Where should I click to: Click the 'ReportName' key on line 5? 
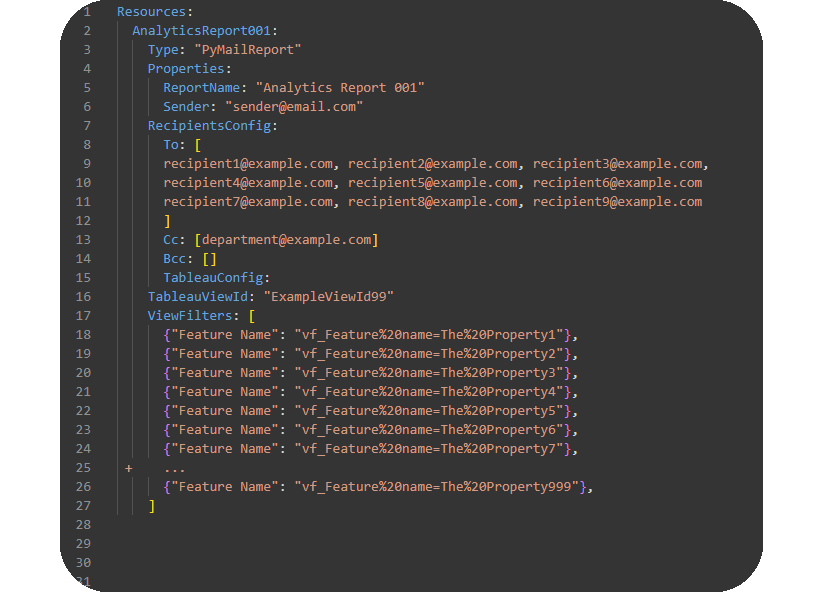point(202,88)
